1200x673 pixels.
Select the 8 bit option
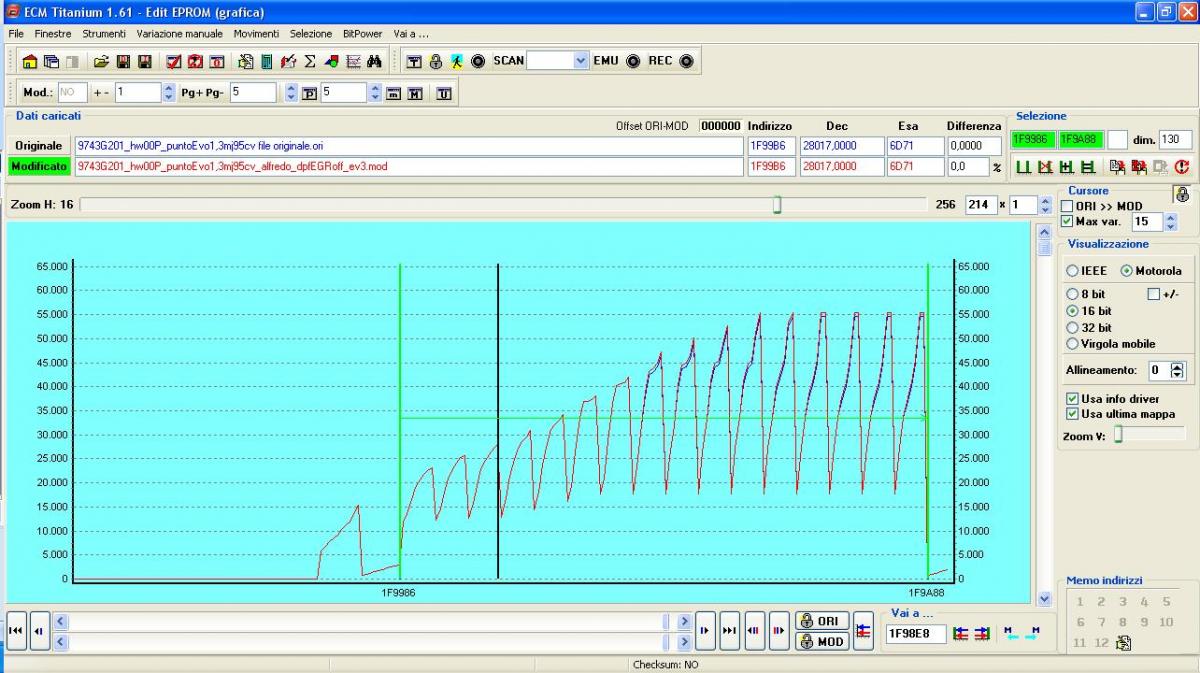[1073, 294]
